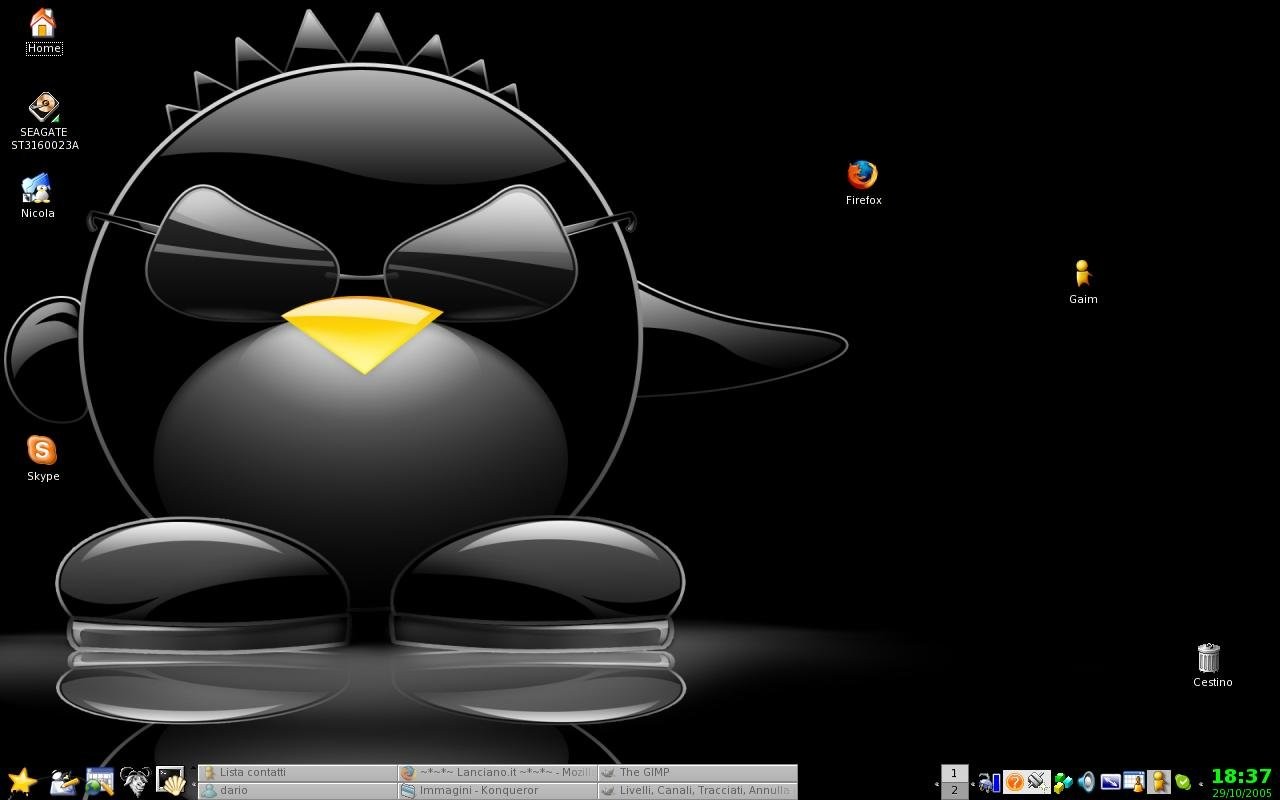Screen dimensions: 1280x800
Task: Click the battery power tray icon
Action: pos(989,782)
